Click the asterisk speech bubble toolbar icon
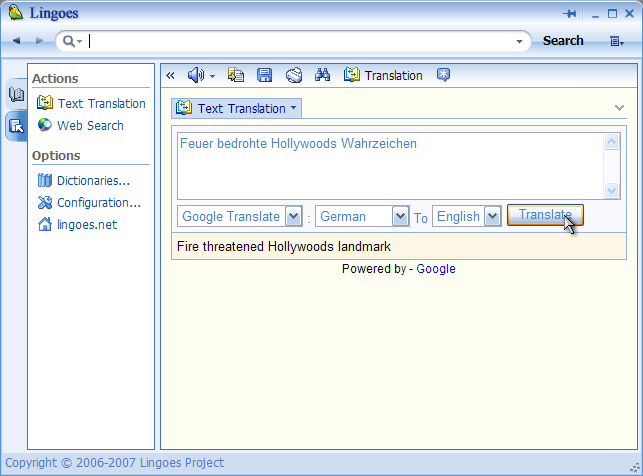The height and width of the screenshot is (476, 643). [x=443, y=75]
